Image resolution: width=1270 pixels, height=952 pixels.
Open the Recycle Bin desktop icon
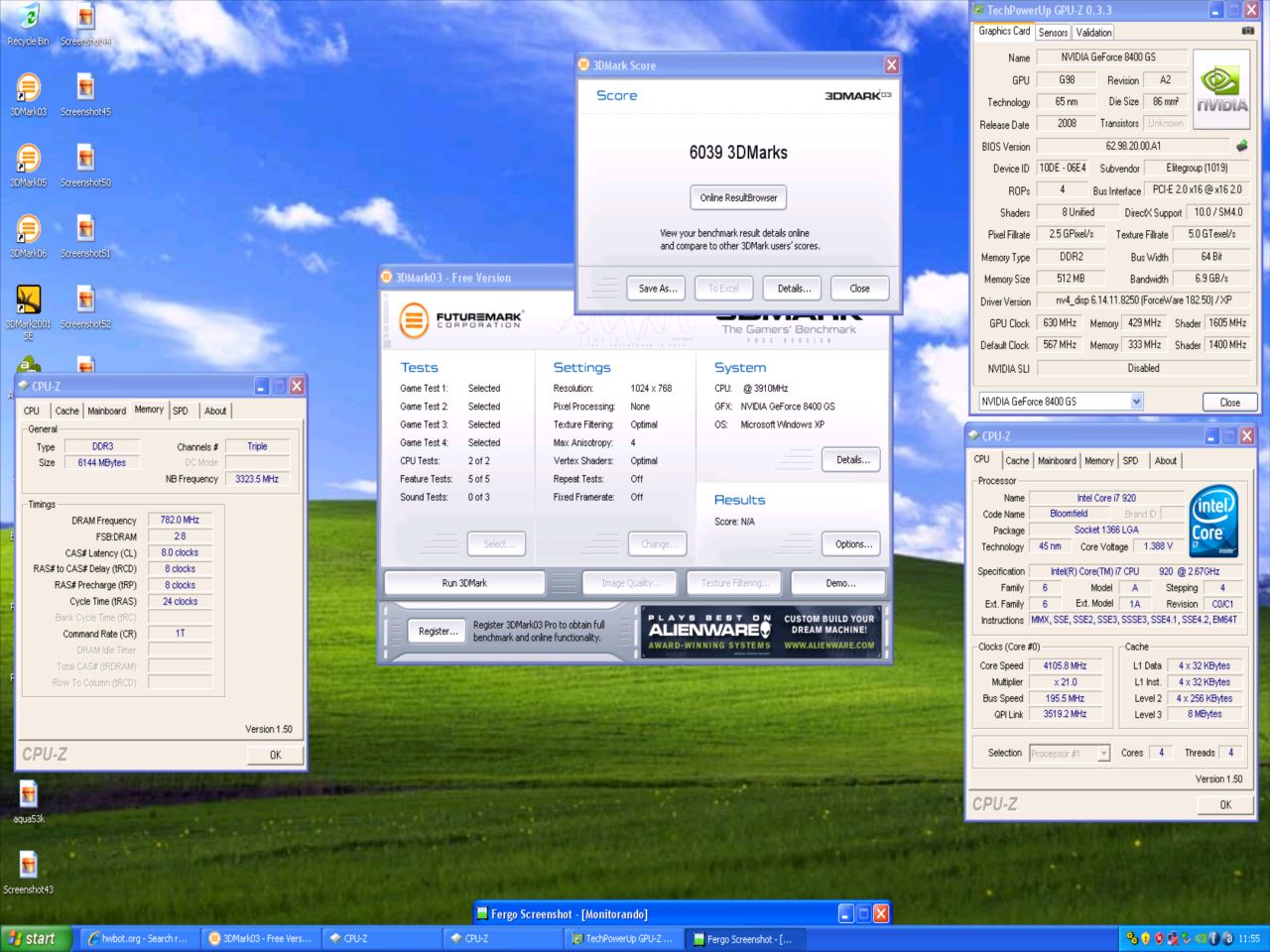[x=29, y=25]
